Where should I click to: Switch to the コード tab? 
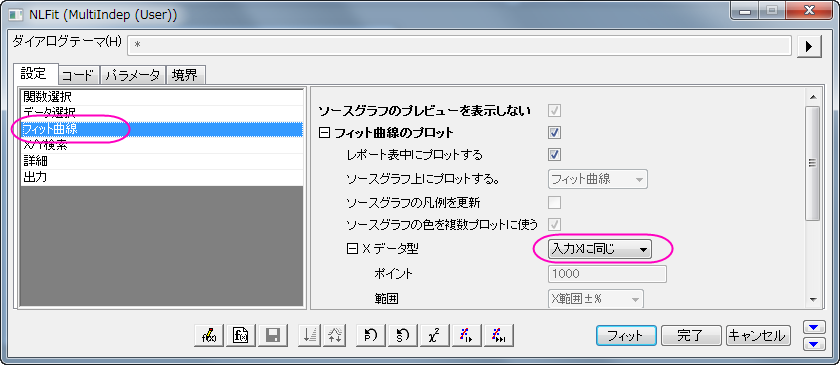pos(79,76)
